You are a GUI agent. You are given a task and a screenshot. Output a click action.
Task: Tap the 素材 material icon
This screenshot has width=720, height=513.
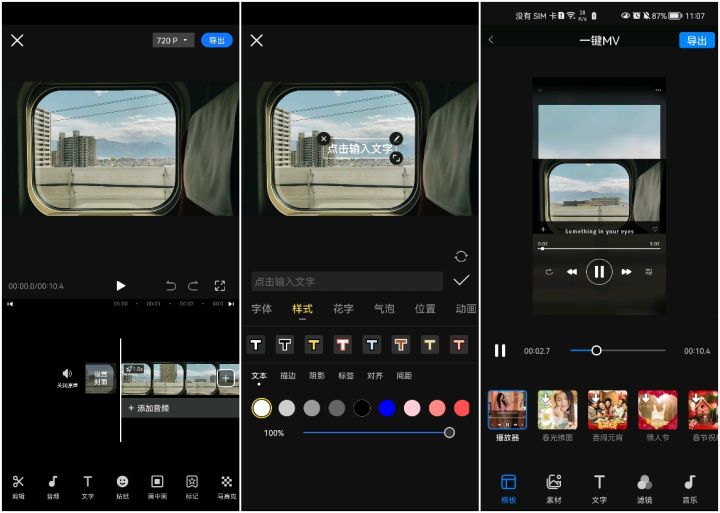pyautogui.click(x=554, y=486)
